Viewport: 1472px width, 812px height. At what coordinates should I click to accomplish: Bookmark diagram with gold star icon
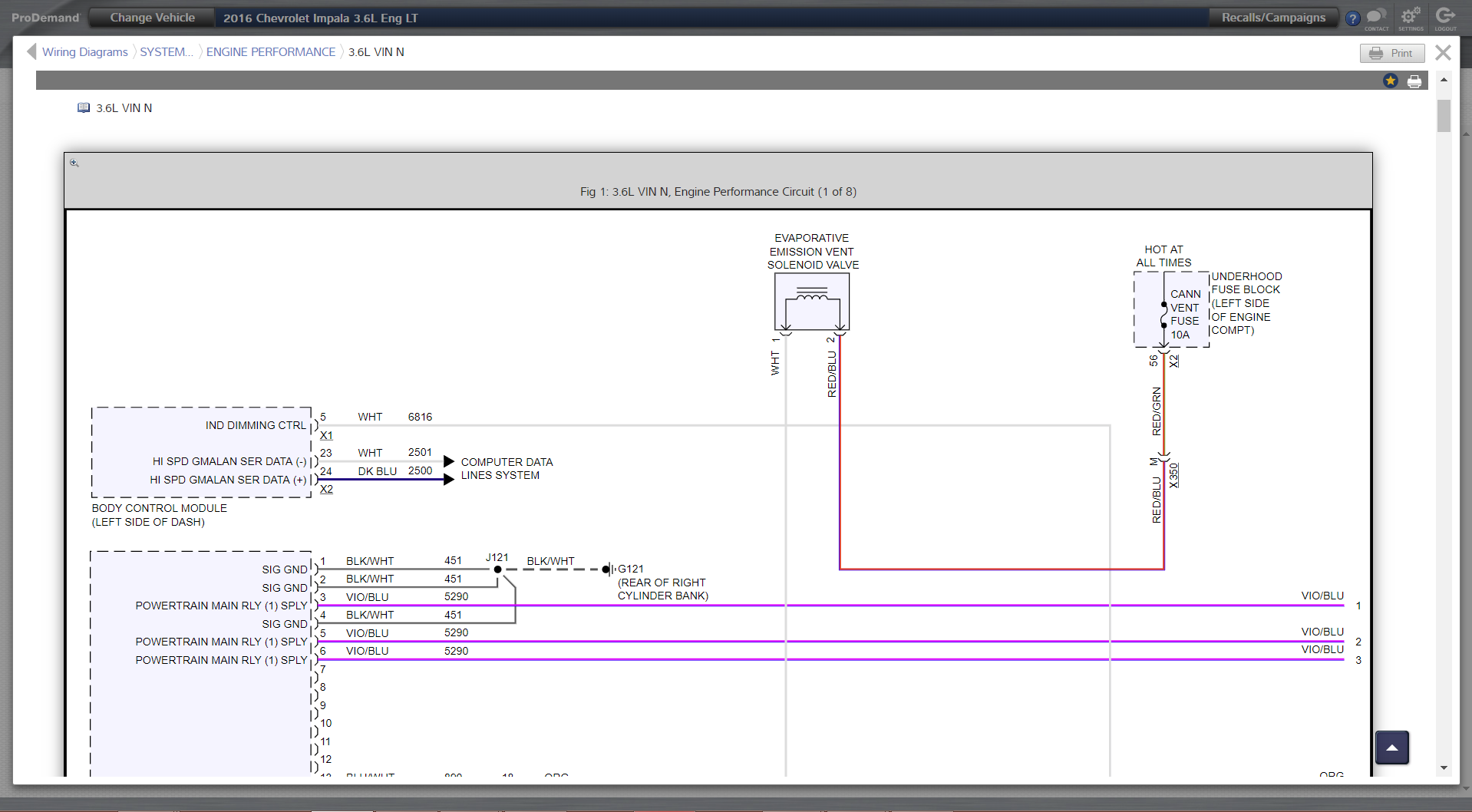click(x=1391, y=81)
